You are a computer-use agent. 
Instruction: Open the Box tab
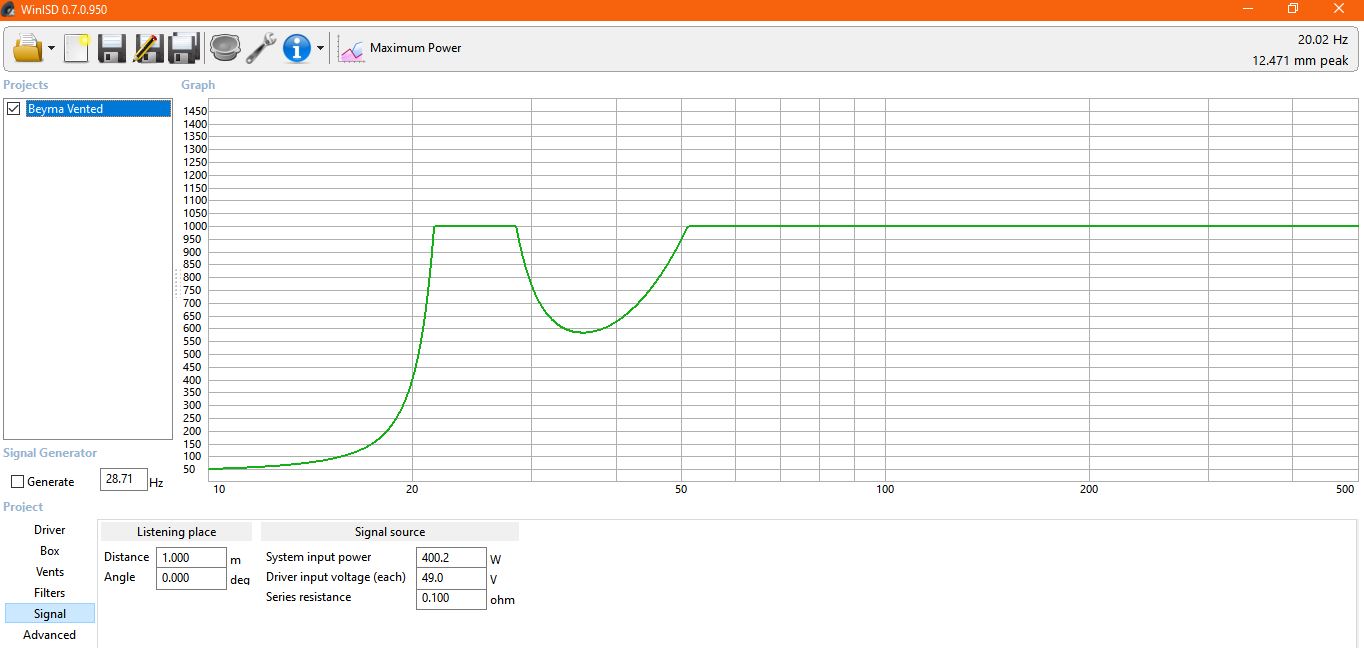50,551
